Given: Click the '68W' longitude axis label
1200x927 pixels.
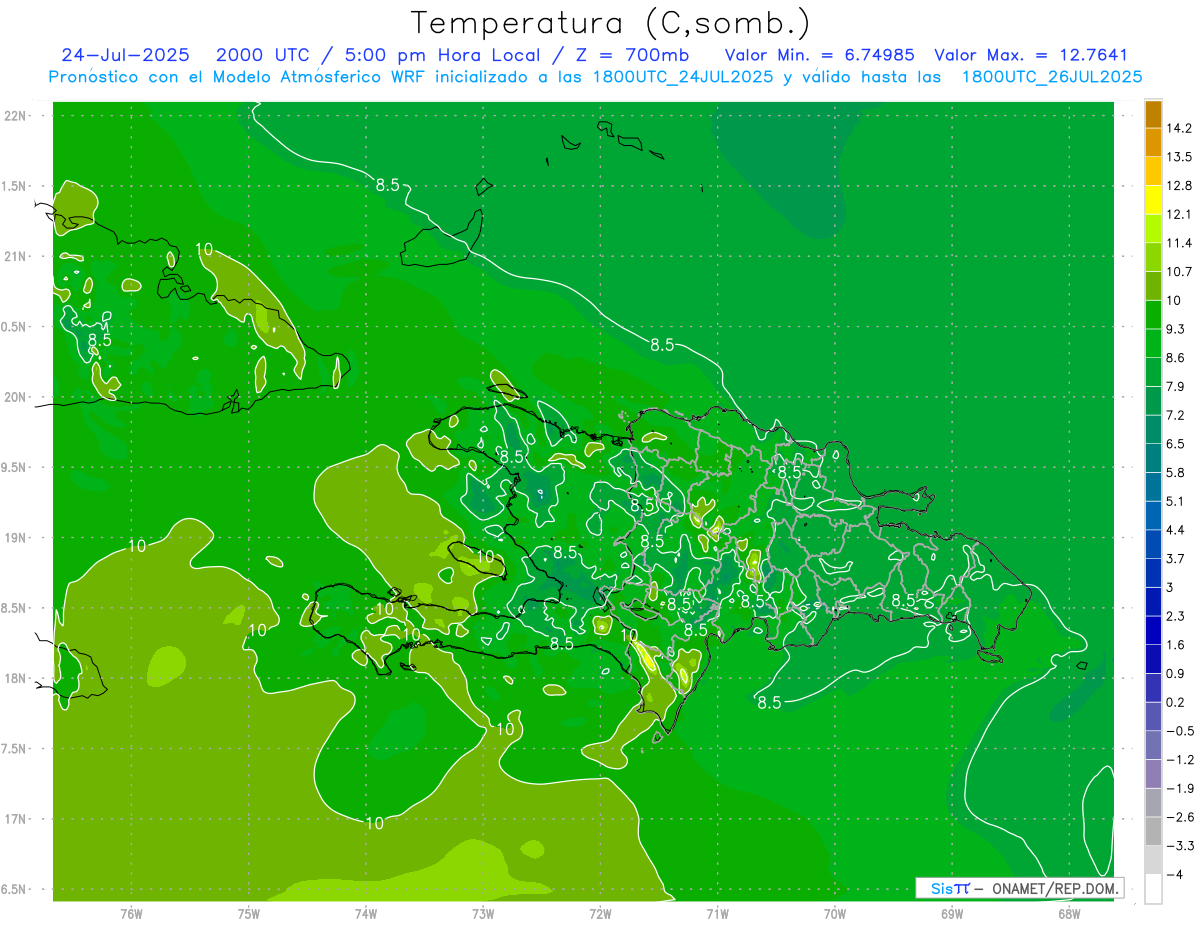Looking at the screenshot, I should tap(1069, 914).
